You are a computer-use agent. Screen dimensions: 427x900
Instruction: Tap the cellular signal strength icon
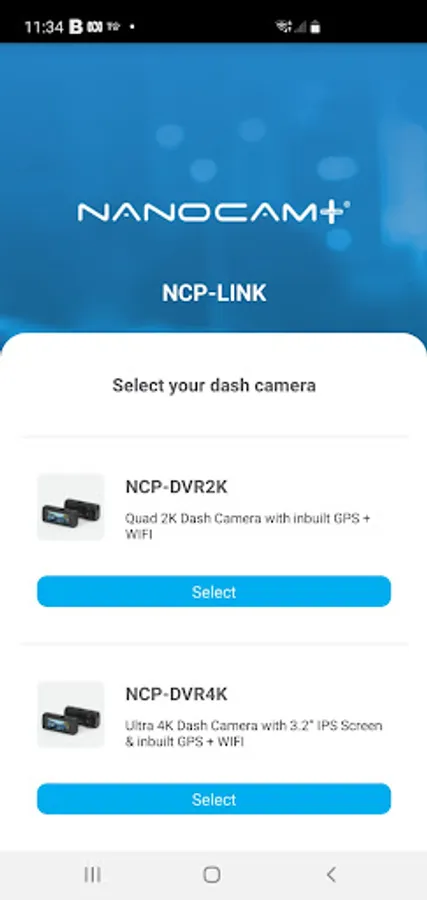pos(300,27)
